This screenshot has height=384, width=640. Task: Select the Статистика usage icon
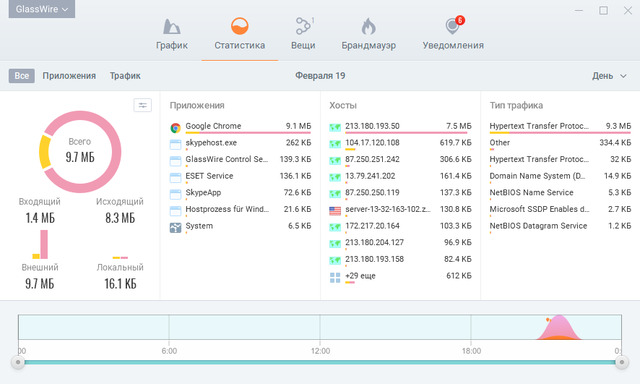[240, 26]
